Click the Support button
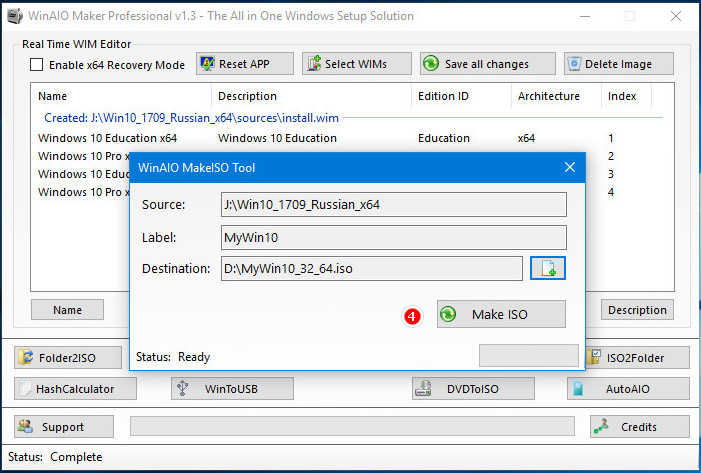The image size is (701, 473). click(x=63, y=427)
